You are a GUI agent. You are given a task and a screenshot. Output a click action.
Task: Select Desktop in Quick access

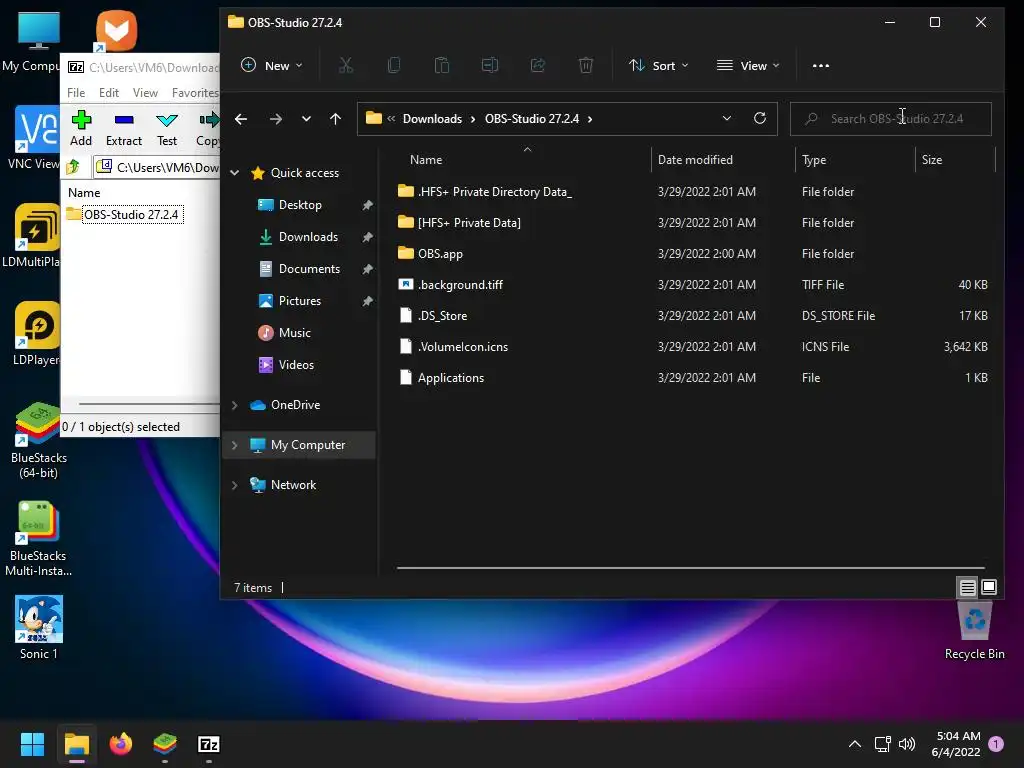tap(300, 205)
